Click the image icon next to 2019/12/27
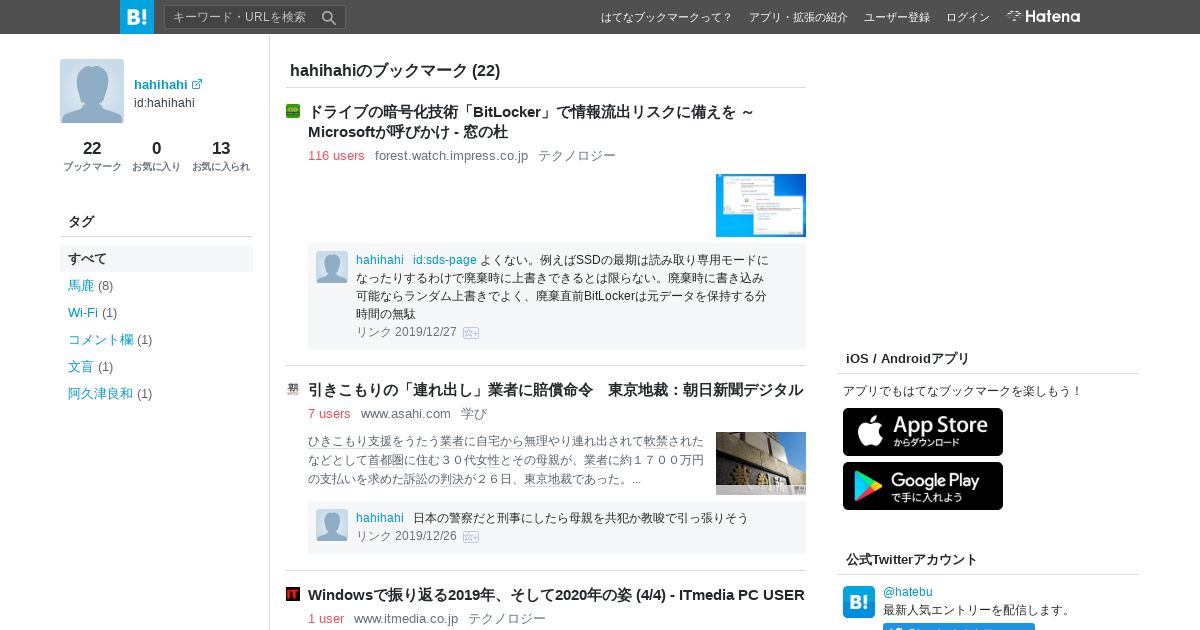 (x=471, y=333)
